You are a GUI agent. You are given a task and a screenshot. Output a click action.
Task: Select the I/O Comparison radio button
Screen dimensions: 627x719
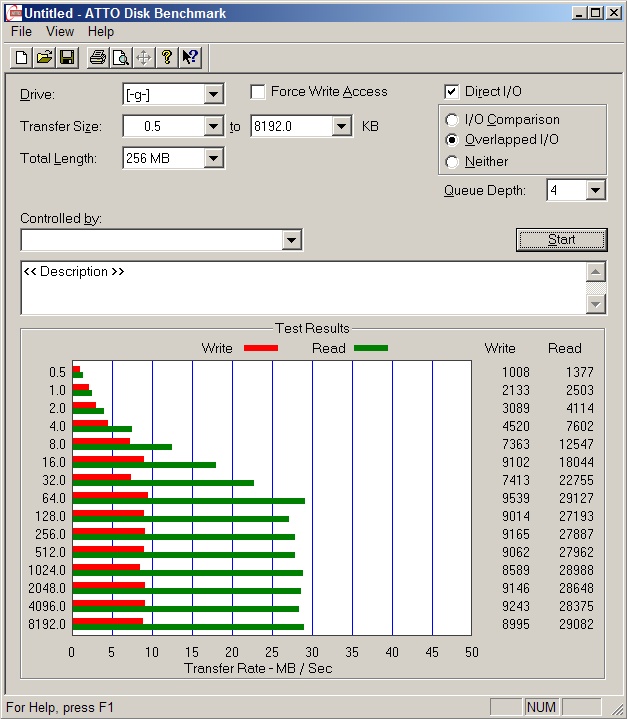[453, 120]
